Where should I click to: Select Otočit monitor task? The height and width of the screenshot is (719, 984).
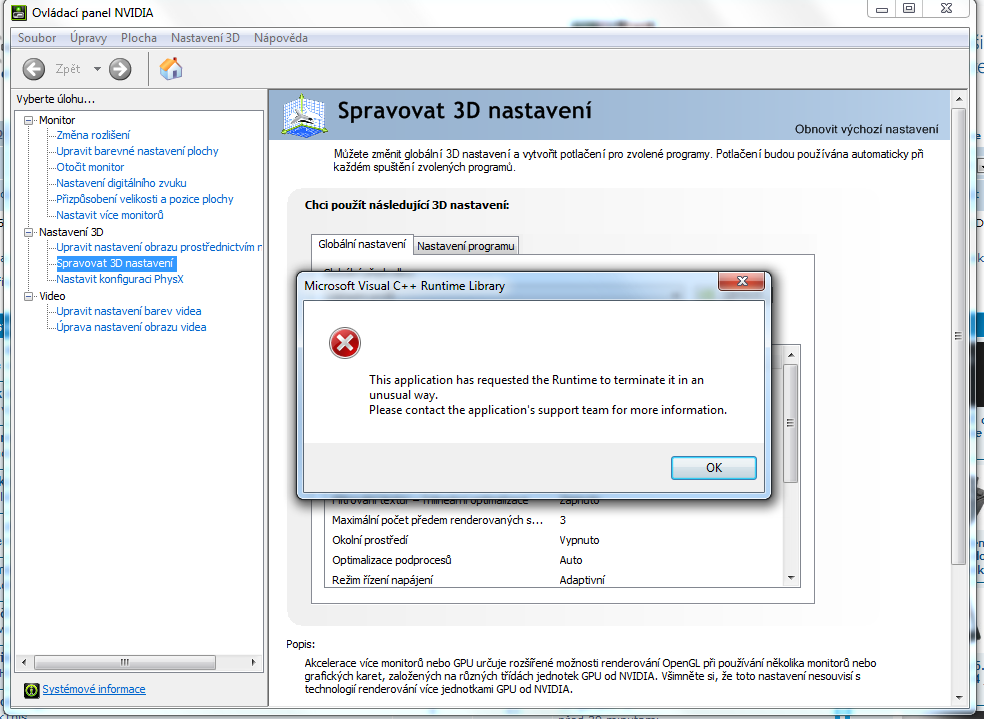pyautogui.click(x=90, y=167)
